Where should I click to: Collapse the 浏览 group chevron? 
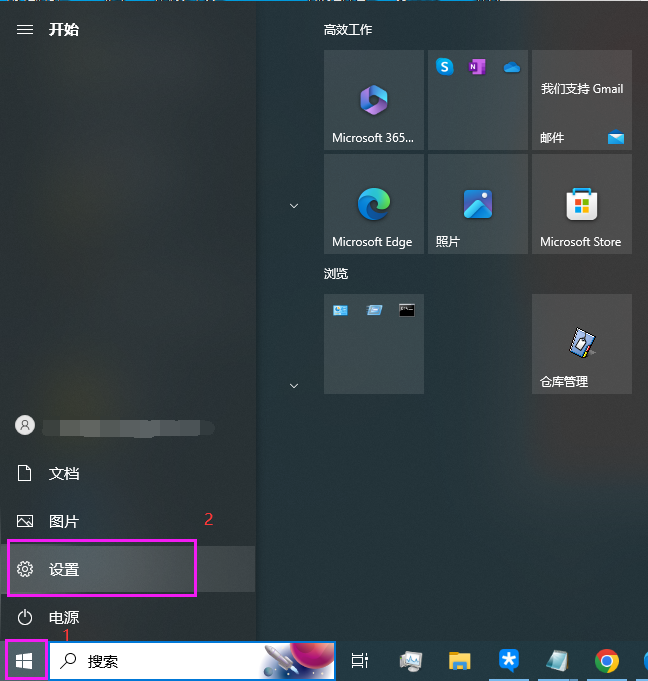[x=294, y=386]
